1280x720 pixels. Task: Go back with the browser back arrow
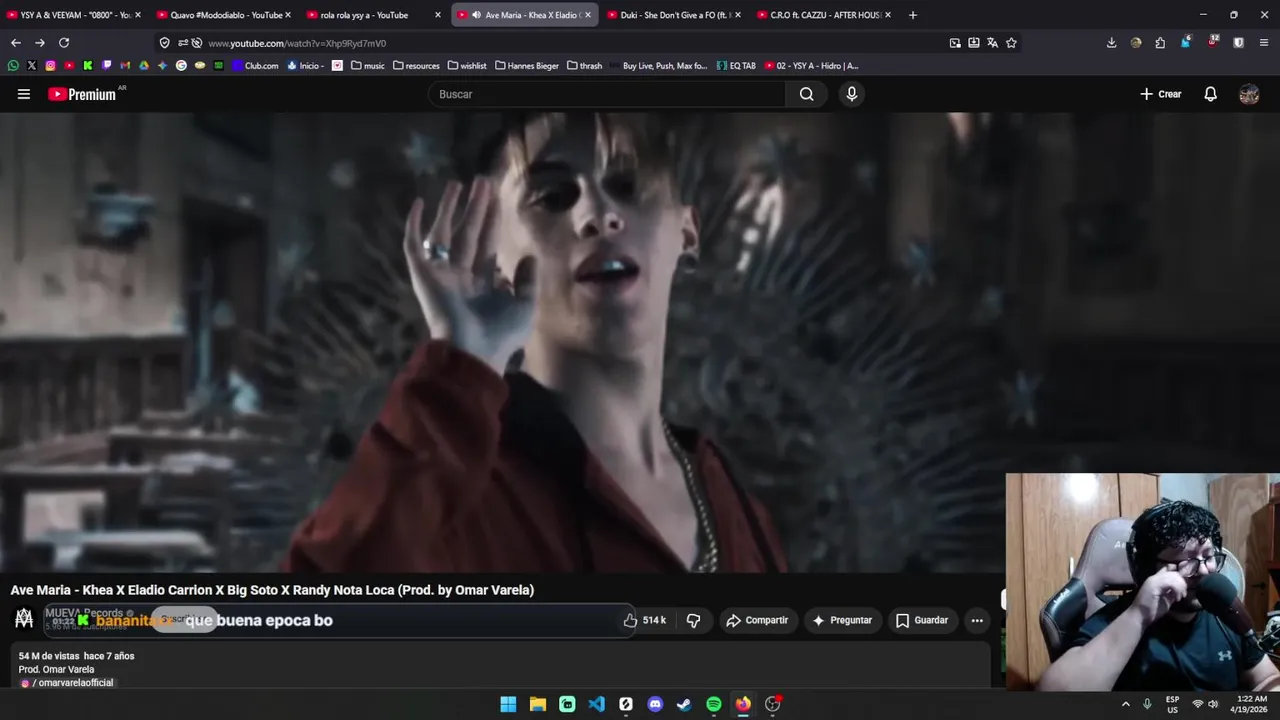tap(15, 43)
